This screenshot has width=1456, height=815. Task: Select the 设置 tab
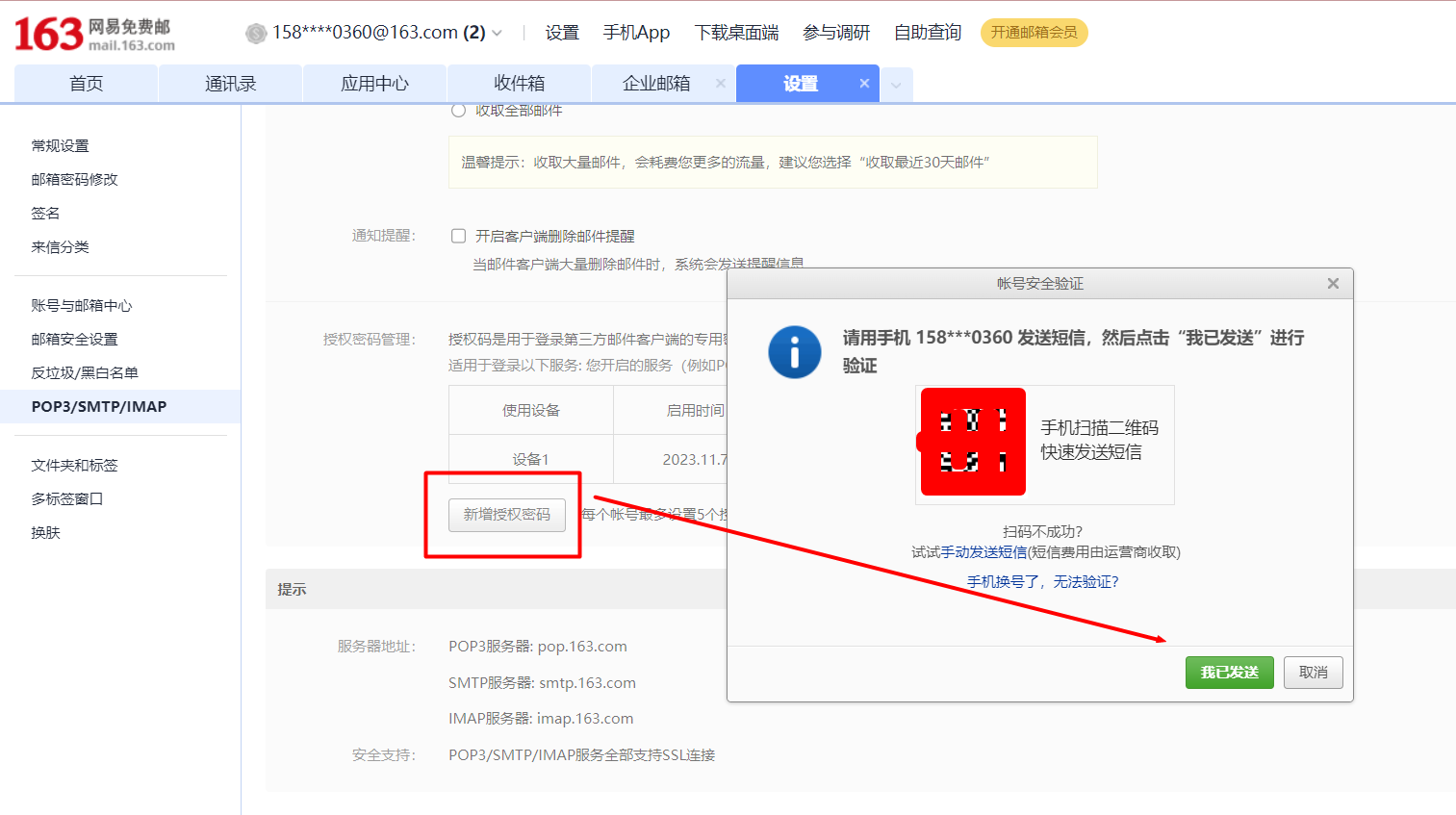(x=801, y=84)
